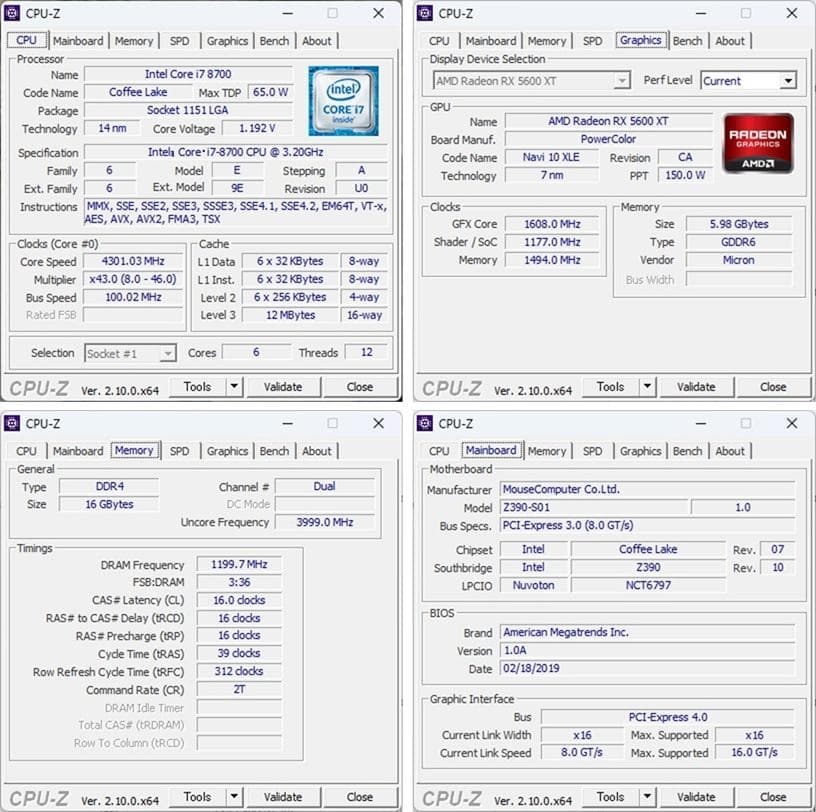This screenshot has width=816, height=812.
Task: Switch to the About tab in the Mainboard window
Action: 730,451
